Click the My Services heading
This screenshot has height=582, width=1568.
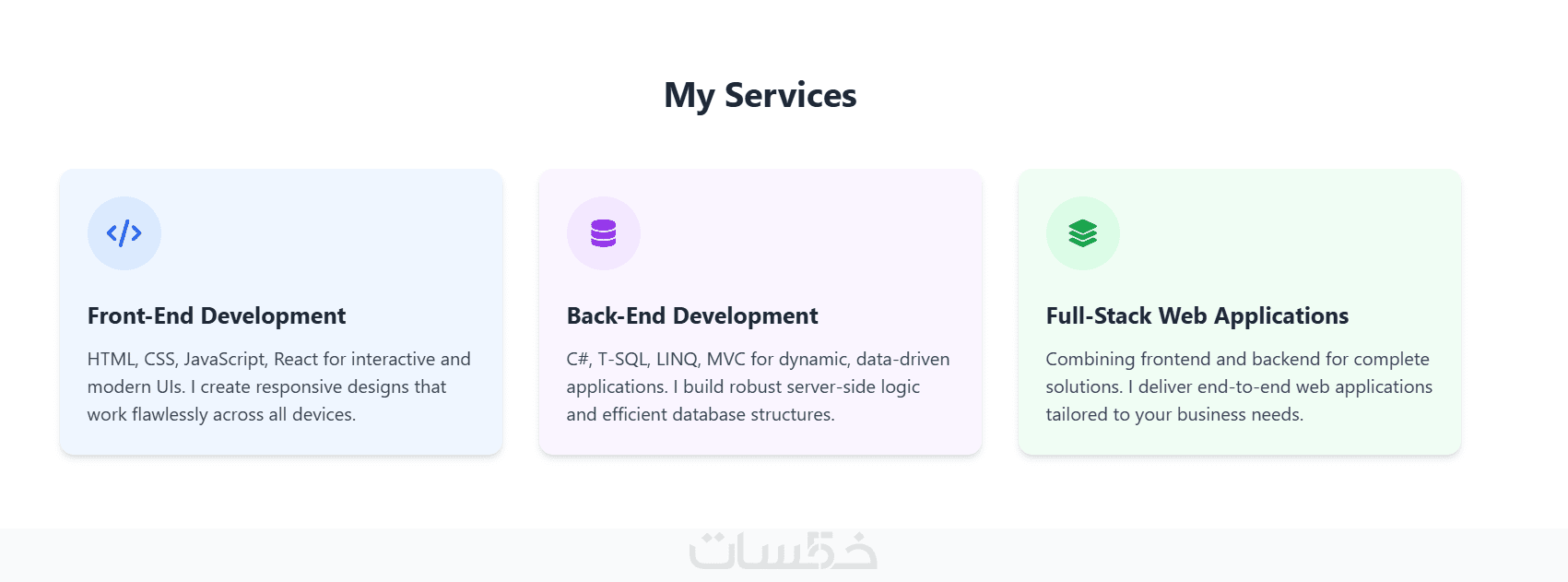760,95
